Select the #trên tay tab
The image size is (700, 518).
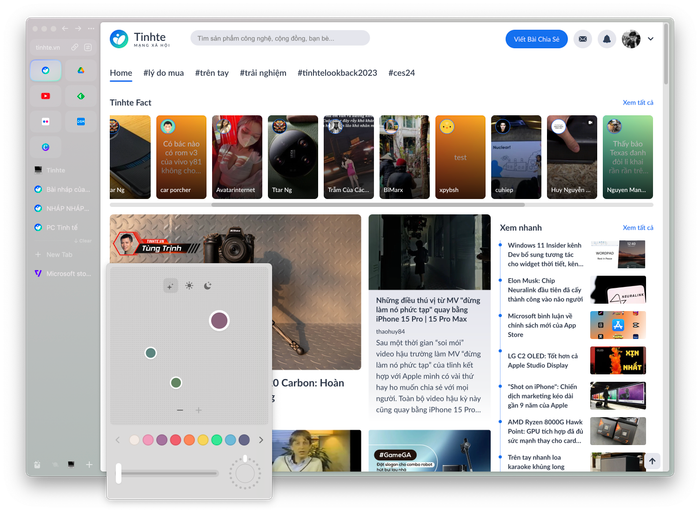[212, 73]
